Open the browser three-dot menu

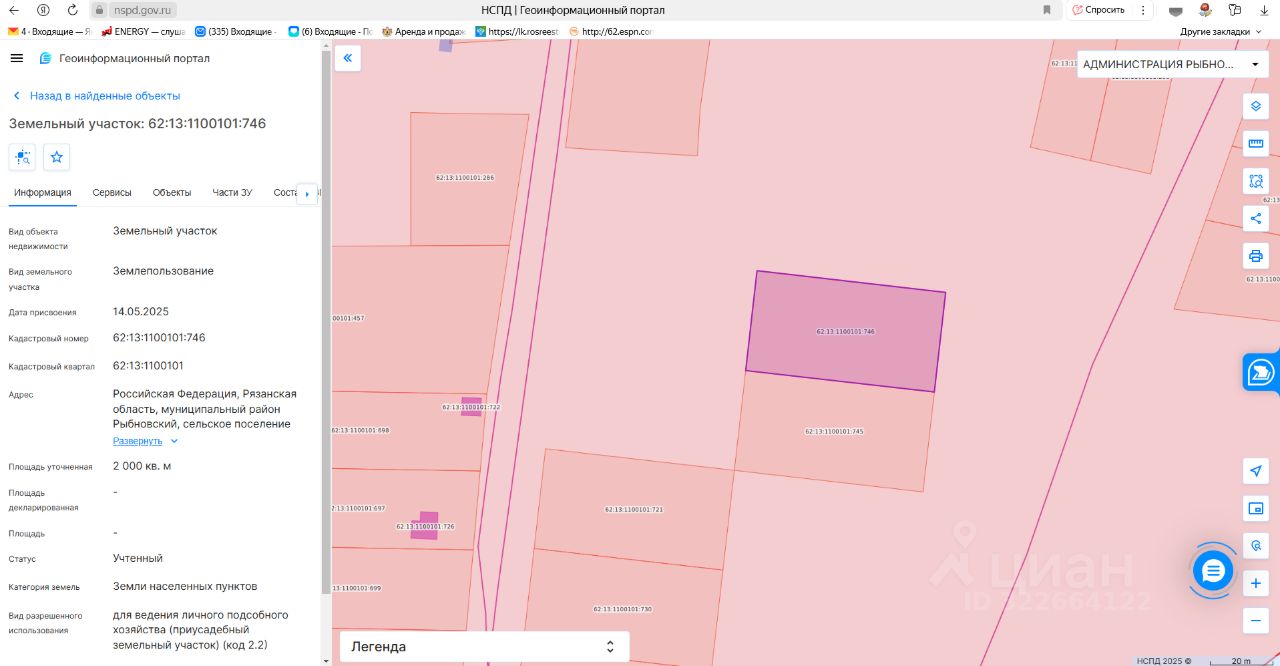pyautogui.click(x=1143, y=10)
